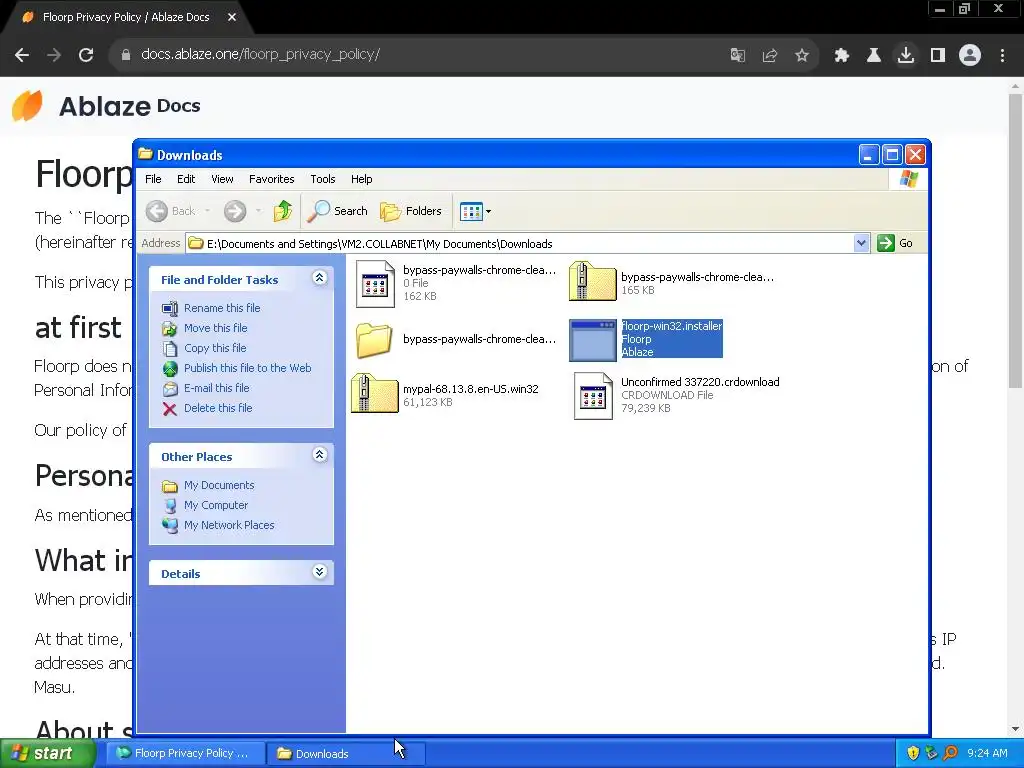Click the Go button

pyautogui.click(x=895, y=243)
